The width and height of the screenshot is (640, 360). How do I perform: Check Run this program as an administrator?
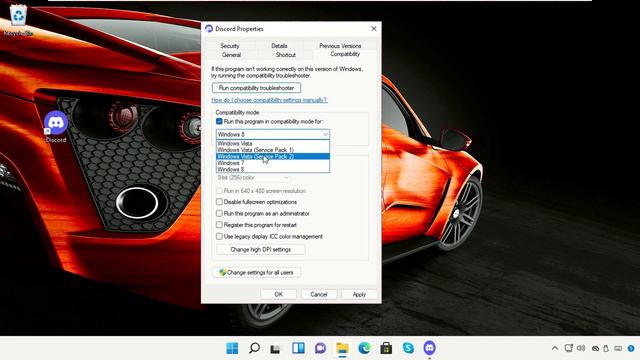(x=219, y=213)
